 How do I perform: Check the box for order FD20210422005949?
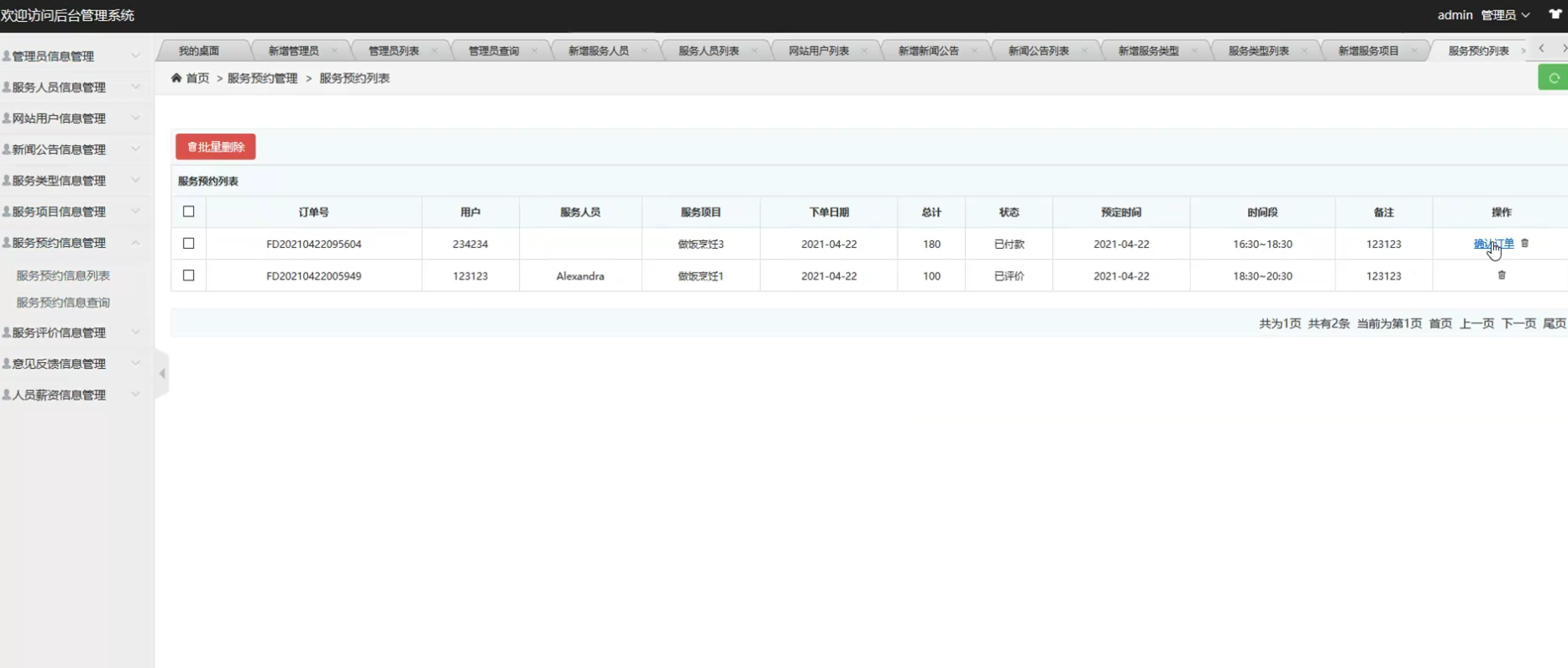(x=189, y=276)
